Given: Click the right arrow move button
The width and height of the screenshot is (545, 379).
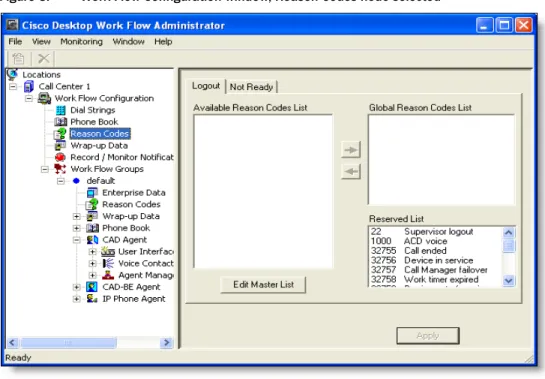Looking at the screenshot, I should click(351, 150).
